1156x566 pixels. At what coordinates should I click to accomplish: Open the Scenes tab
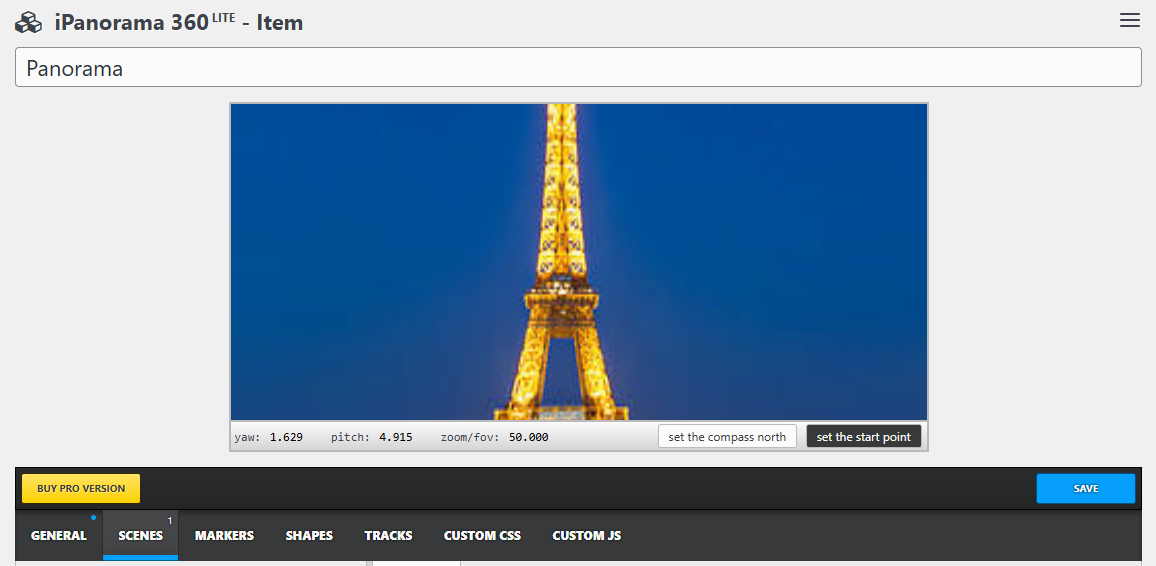click(141, 536)
